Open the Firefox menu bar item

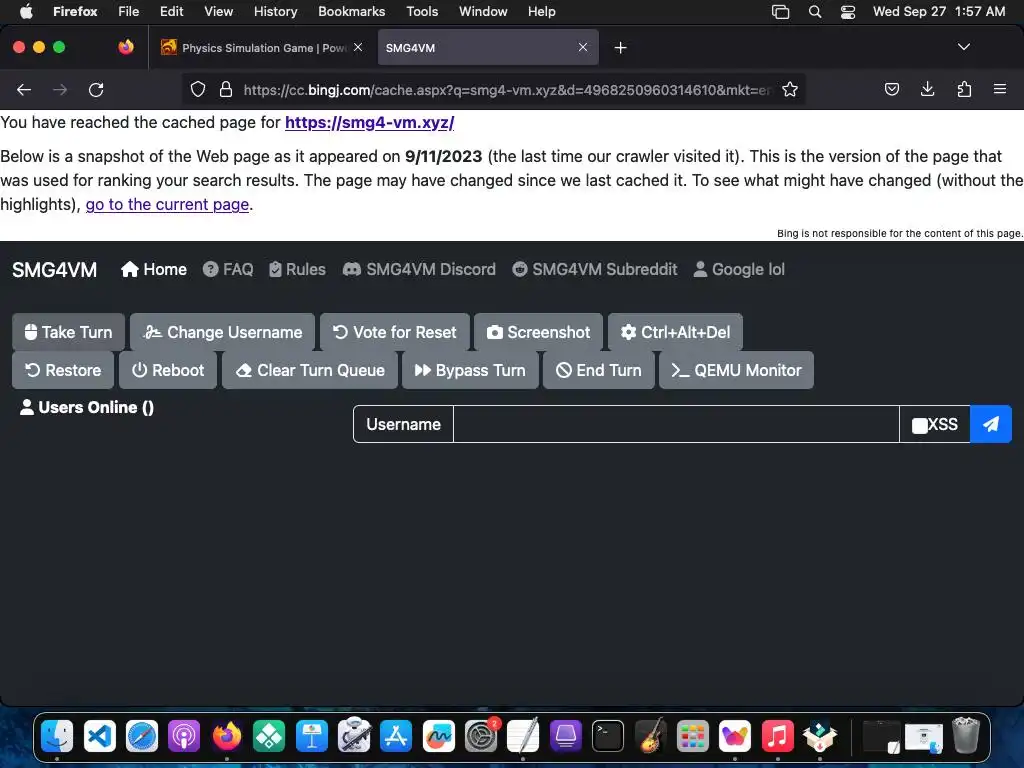pyautogui.click(x=75, y=11)
